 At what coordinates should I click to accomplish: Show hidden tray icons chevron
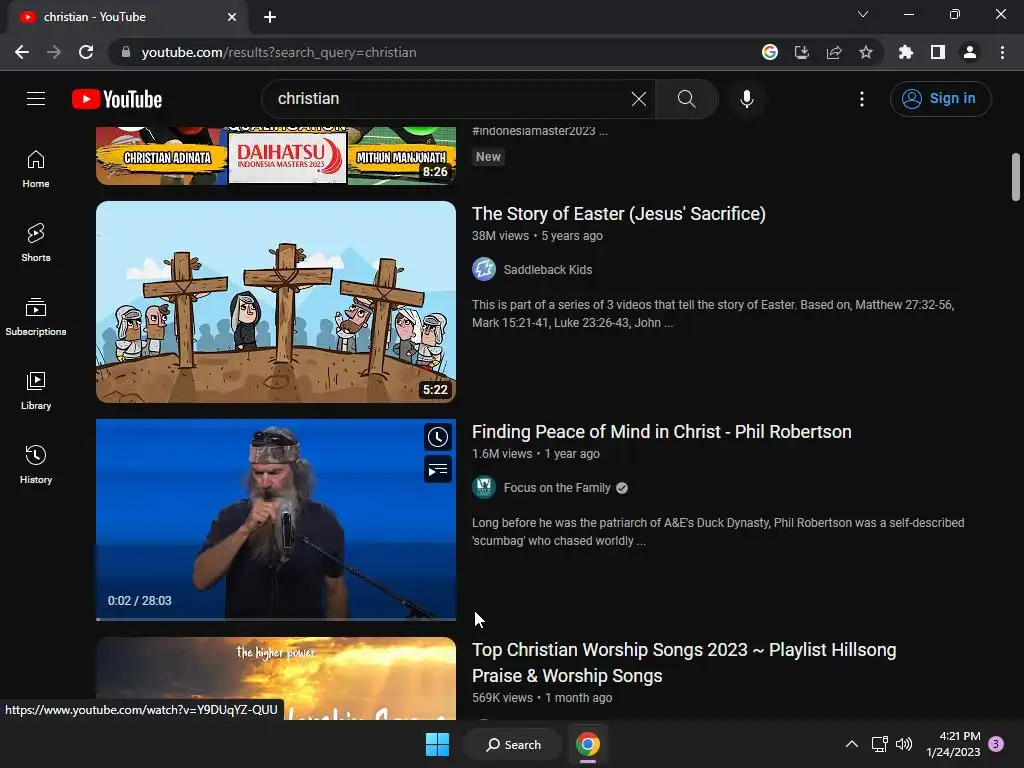pos(852,744)
